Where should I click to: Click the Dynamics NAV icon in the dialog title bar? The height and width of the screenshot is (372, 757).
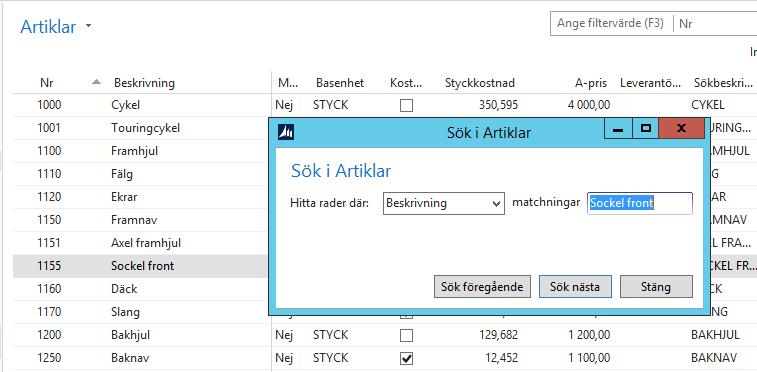pos(286,131)
